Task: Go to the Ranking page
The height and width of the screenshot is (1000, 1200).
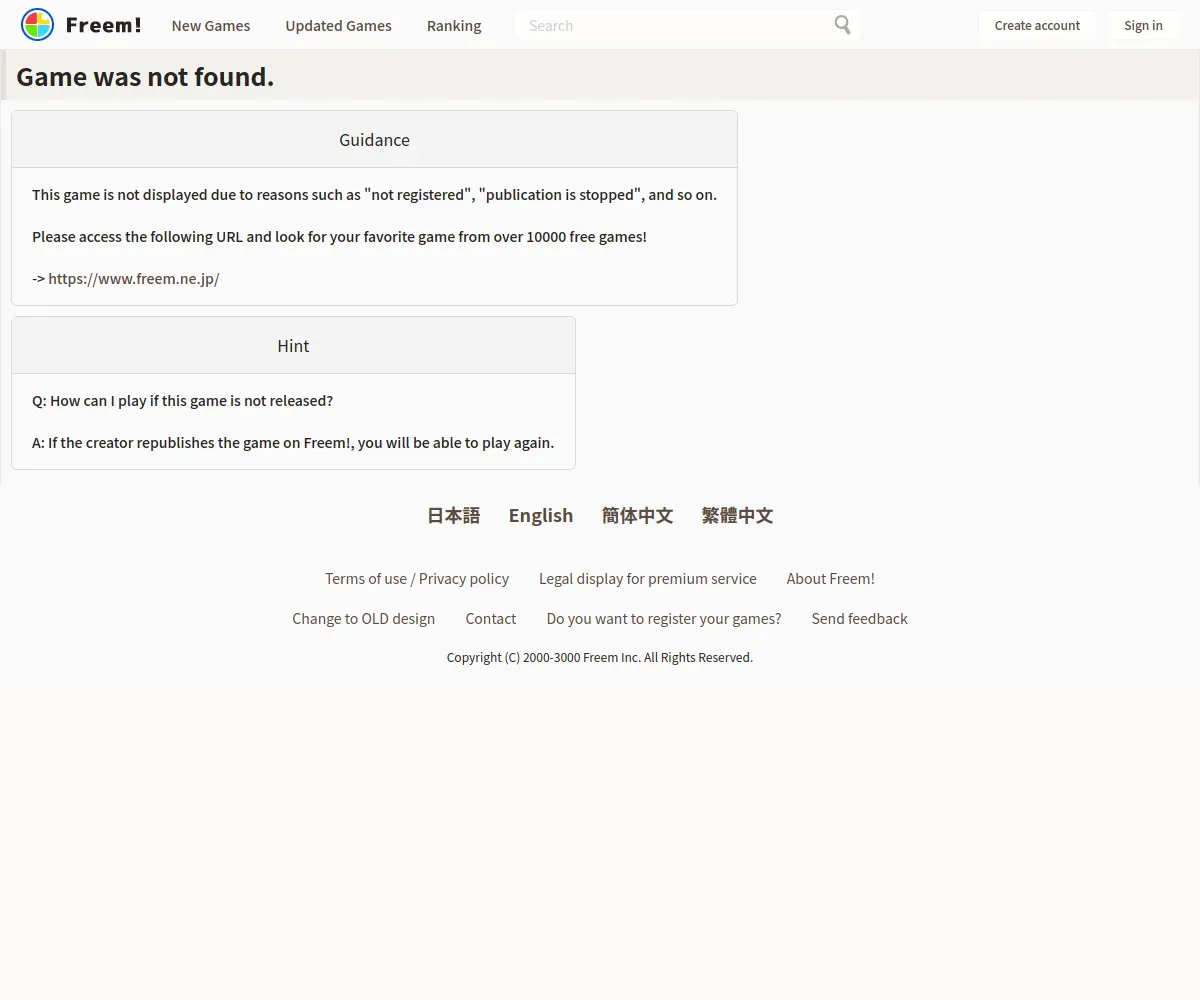Action: coord(454,26)
